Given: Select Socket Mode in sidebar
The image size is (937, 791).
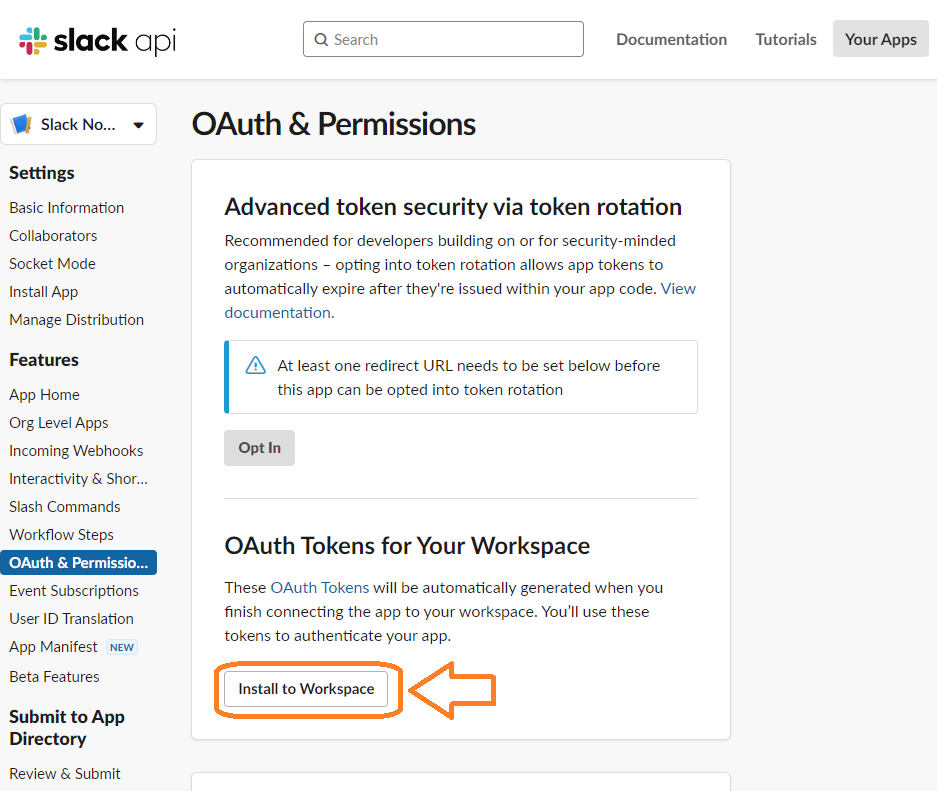Looking at the screenshot, I should 52,264.
